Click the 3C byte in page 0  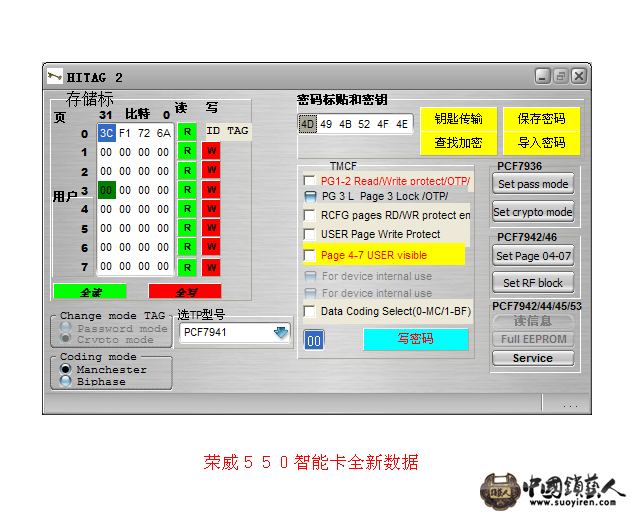coord(107,133)
